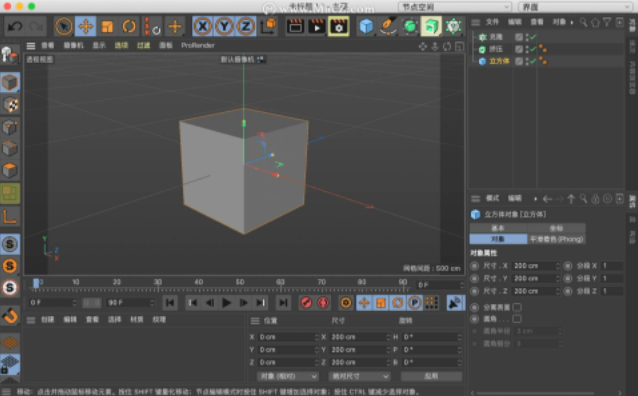Click the filter funnel icon in the Object Manager
The height and width of the screenshot is (396, 638).
coord(607,22)
